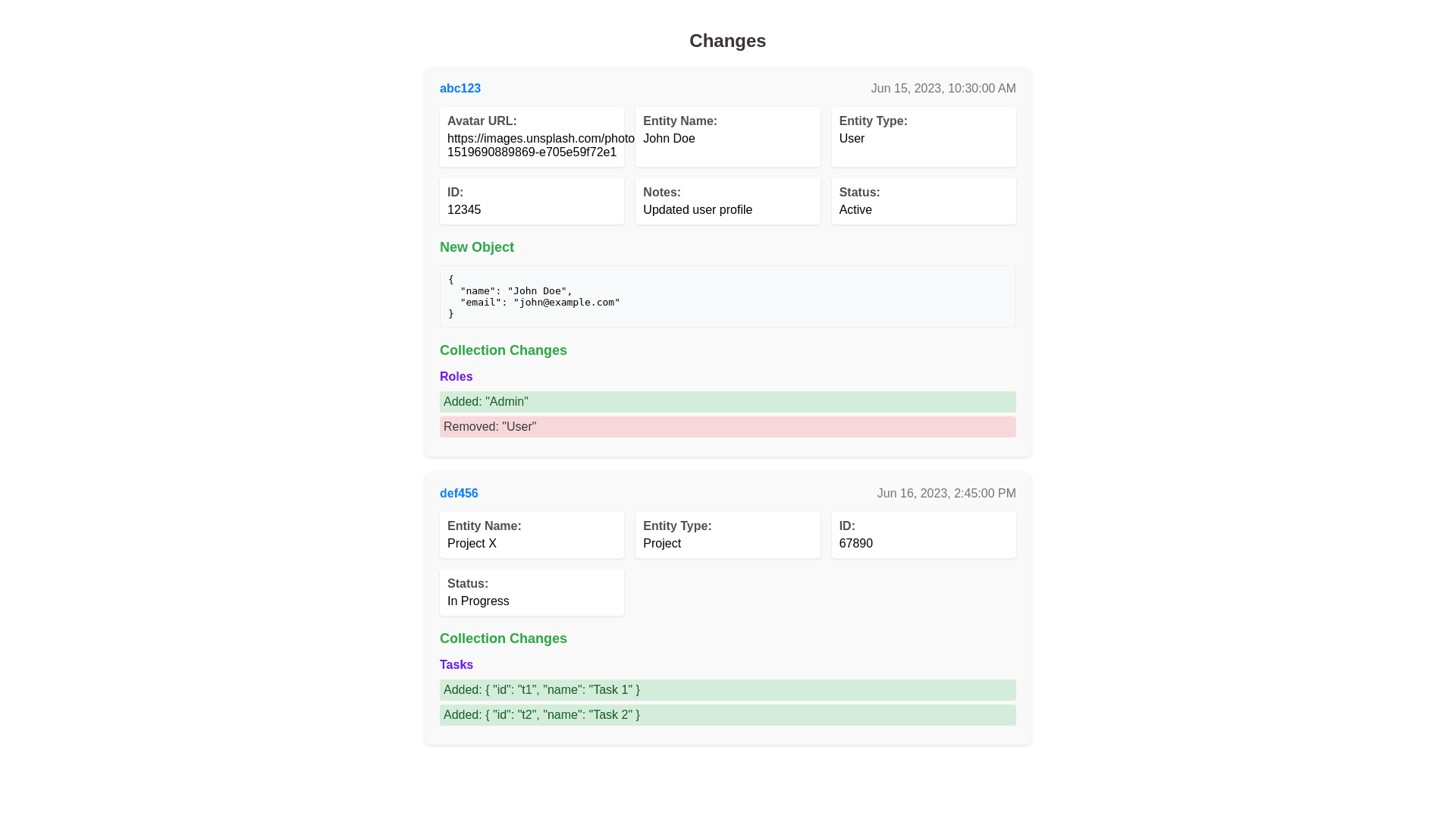Click the John Doe JSON code block

[x=726, y=297]
